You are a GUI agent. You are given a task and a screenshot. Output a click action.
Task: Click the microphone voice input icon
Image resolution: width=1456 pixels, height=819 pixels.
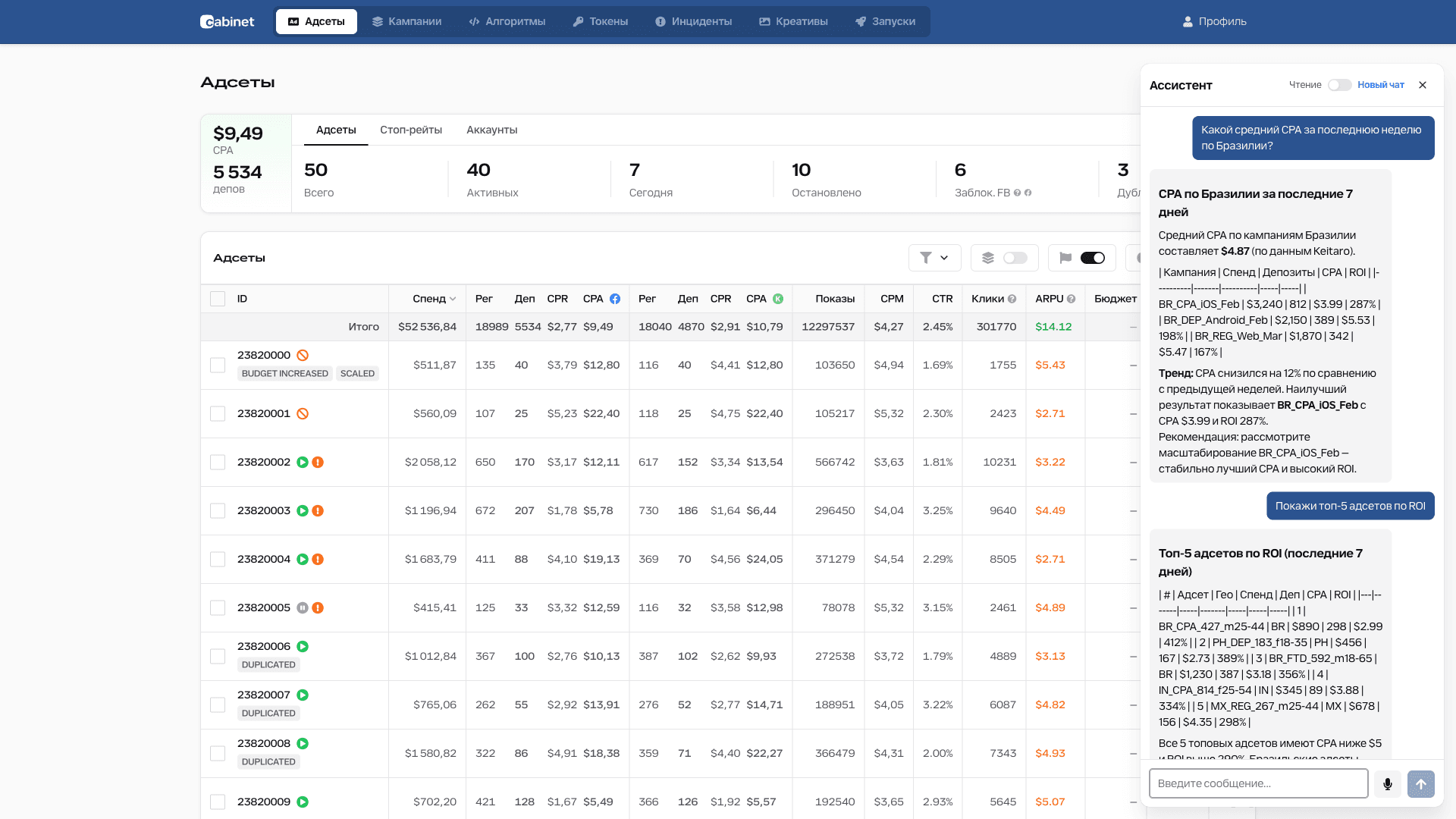click(1387, 784)
